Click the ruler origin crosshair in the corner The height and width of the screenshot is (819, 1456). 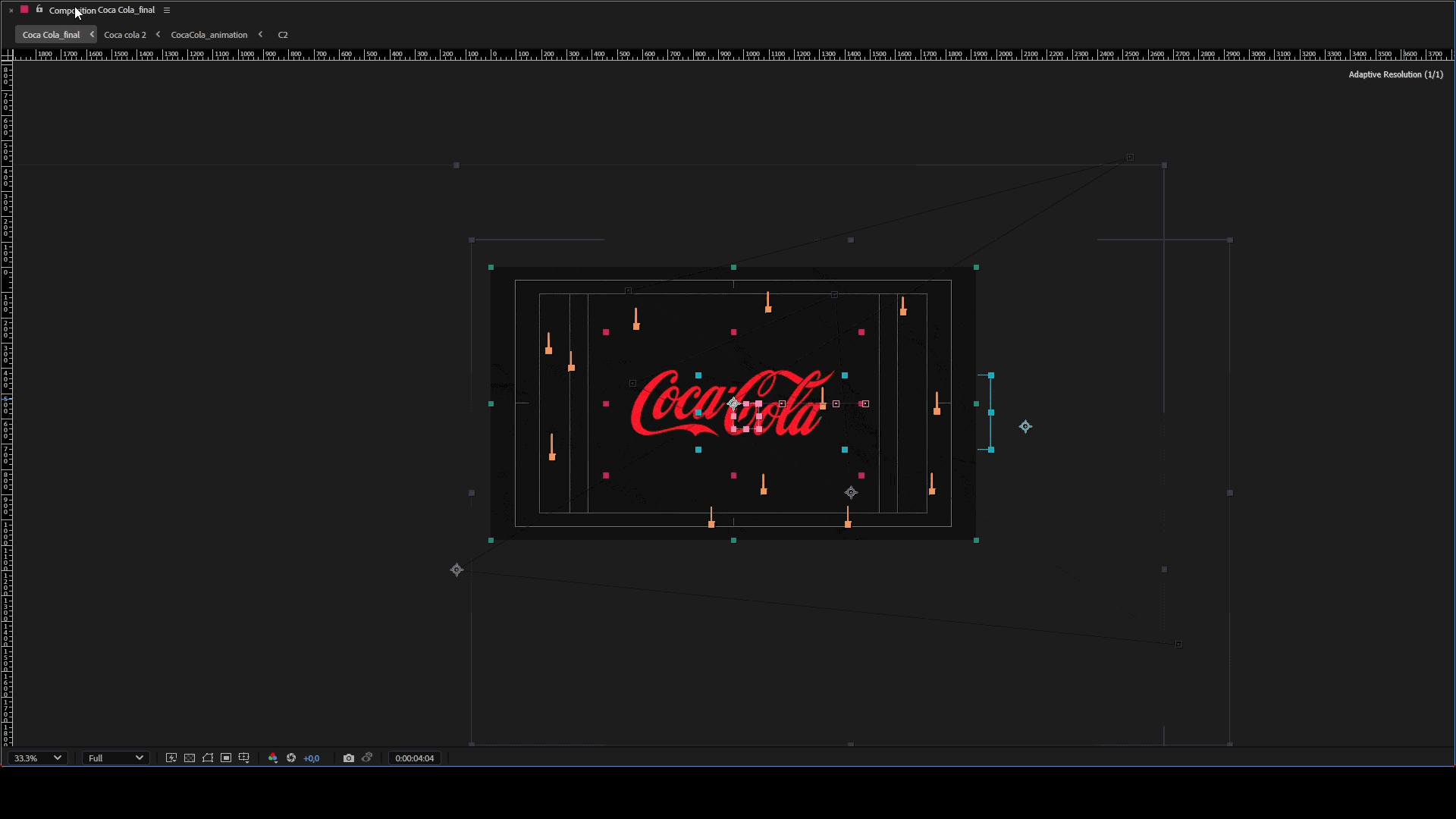coord(7,55)
